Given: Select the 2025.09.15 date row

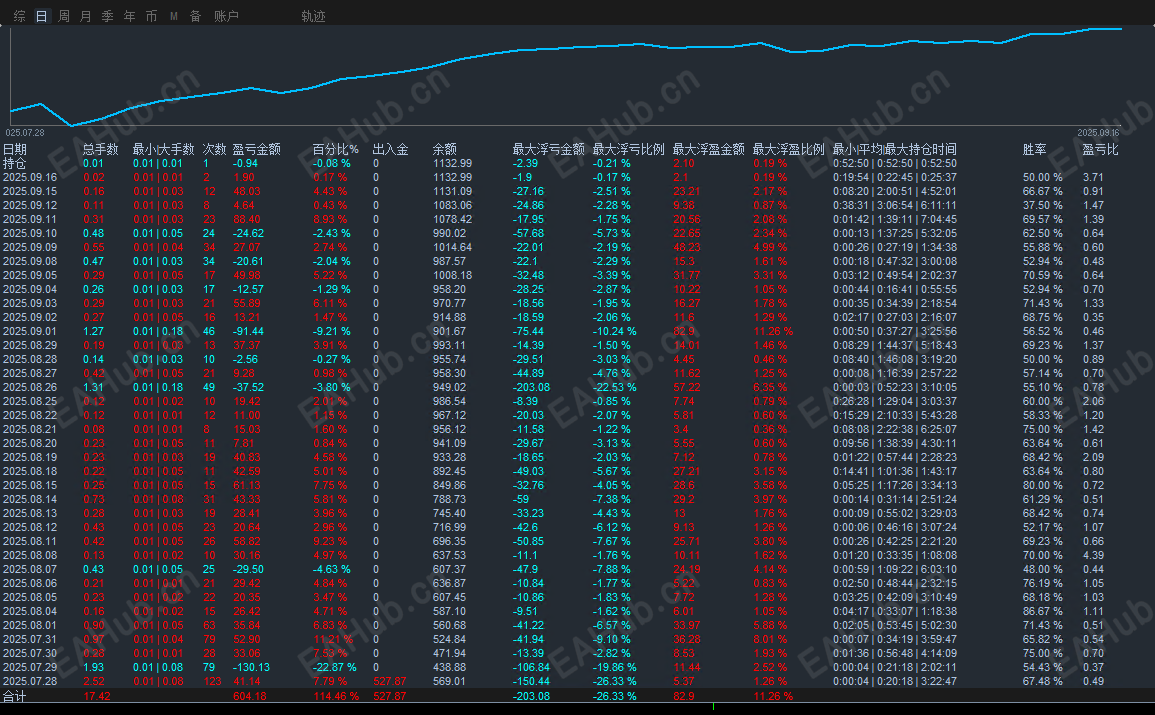Looking at the screenshot, I should point(30,191).
